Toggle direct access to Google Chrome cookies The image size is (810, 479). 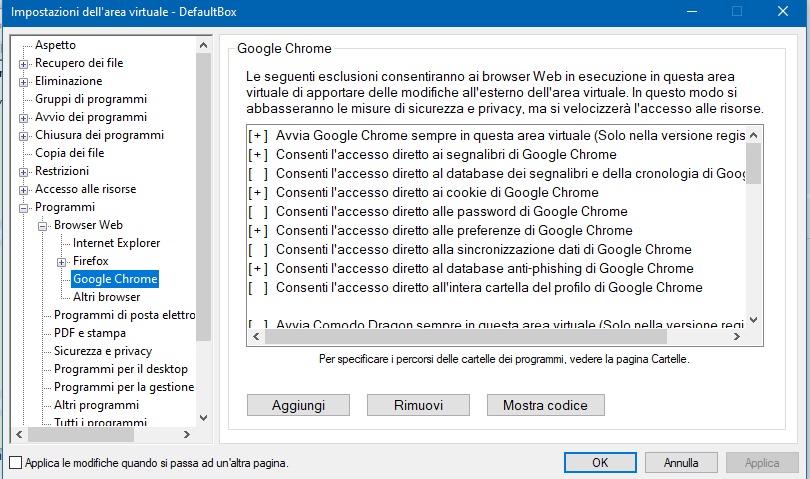click(x=423, y=192)
